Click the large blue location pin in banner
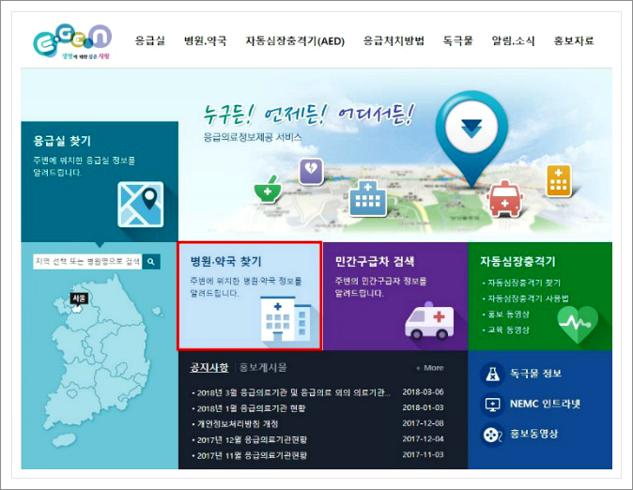The width and height of the screenshot is (633, 490). 472,138
